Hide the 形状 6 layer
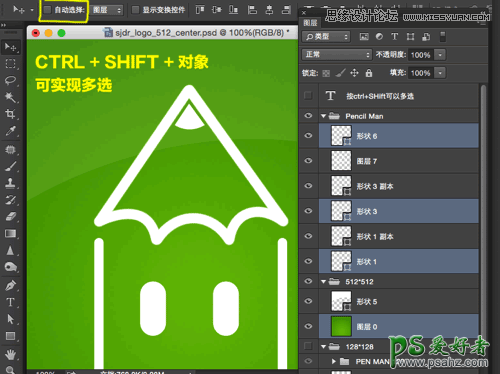This screenshot has width=500, height=374. [x=308, y=135]
